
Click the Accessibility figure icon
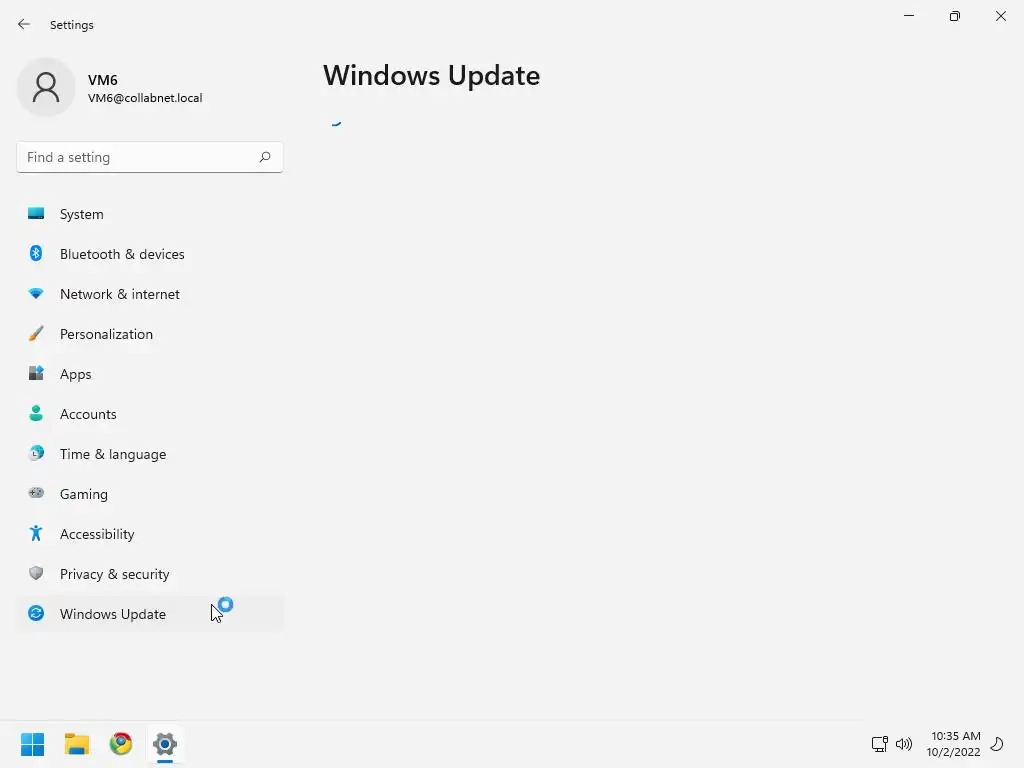coord(36,534)
